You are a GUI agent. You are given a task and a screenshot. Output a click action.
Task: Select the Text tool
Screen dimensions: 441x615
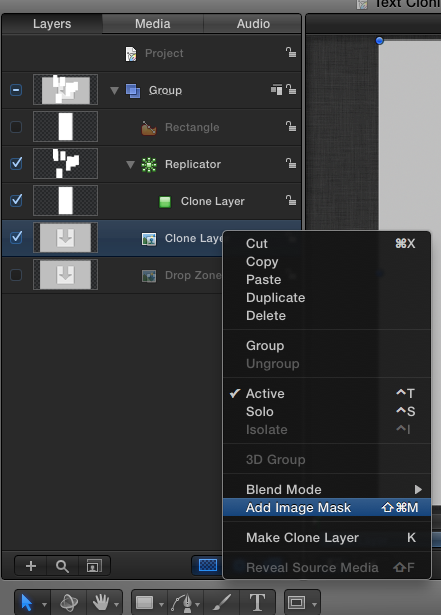pyautogui.click(x=257, y=602)
